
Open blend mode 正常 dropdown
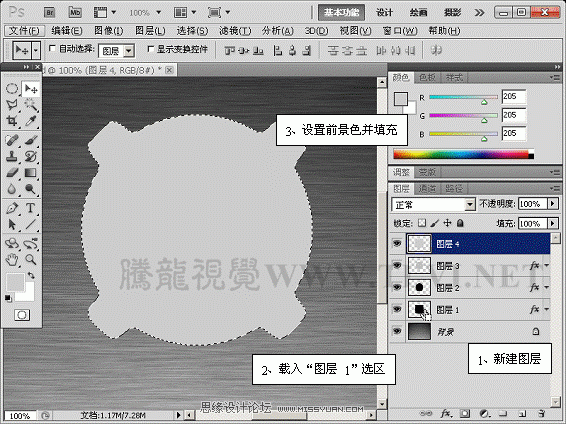(434, 205)
